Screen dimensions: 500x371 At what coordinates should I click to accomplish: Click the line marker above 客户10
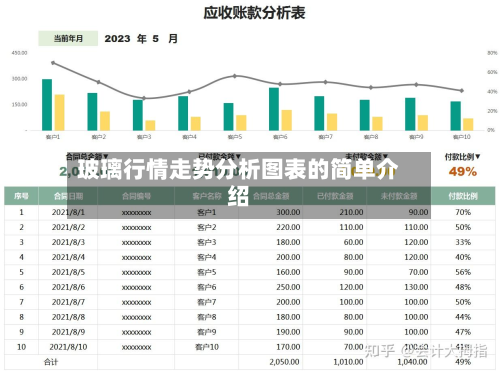pos(462,90)
